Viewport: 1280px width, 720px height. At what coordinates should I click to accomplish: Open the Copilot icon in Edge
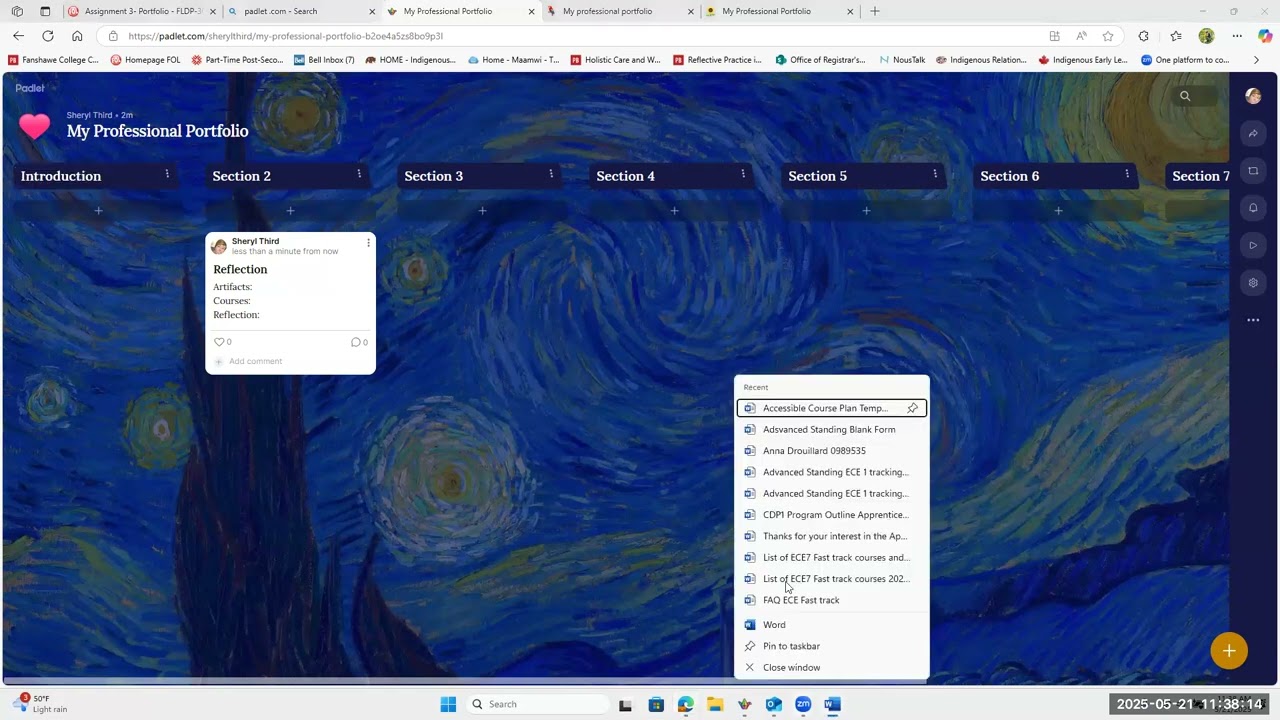1265,36
